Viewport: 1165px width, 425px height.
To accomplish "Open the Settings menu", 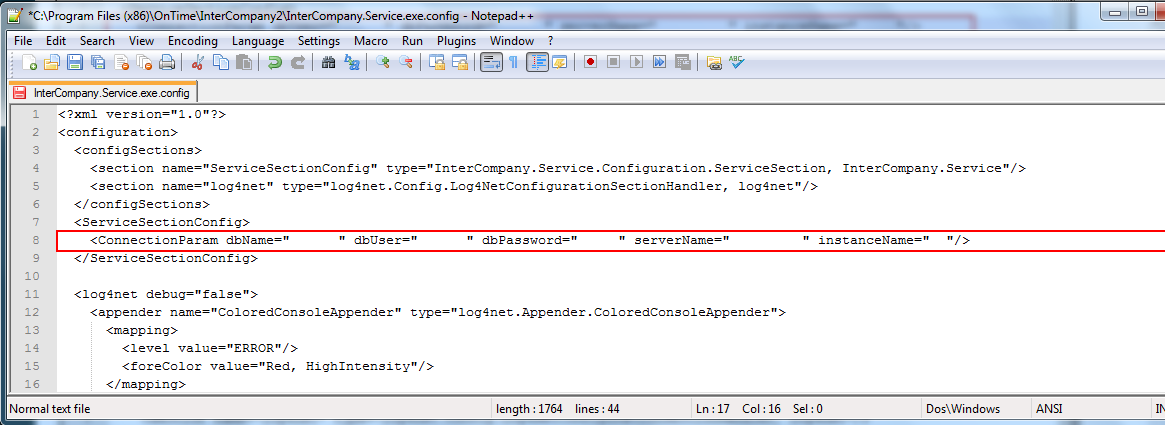I will coord(319,41).
